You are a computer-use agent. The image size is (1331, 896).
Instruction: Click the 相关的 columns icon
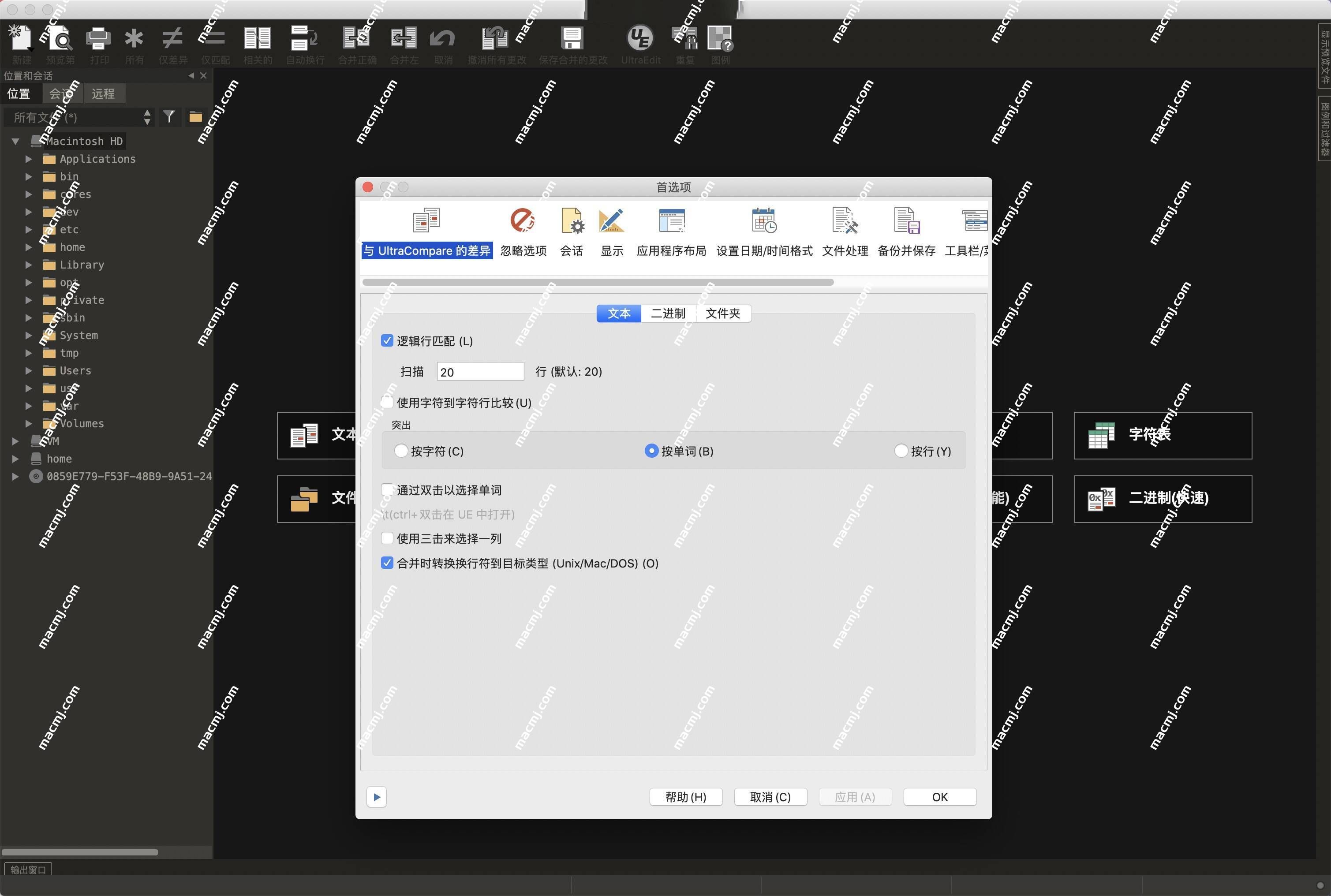point(257,38)
